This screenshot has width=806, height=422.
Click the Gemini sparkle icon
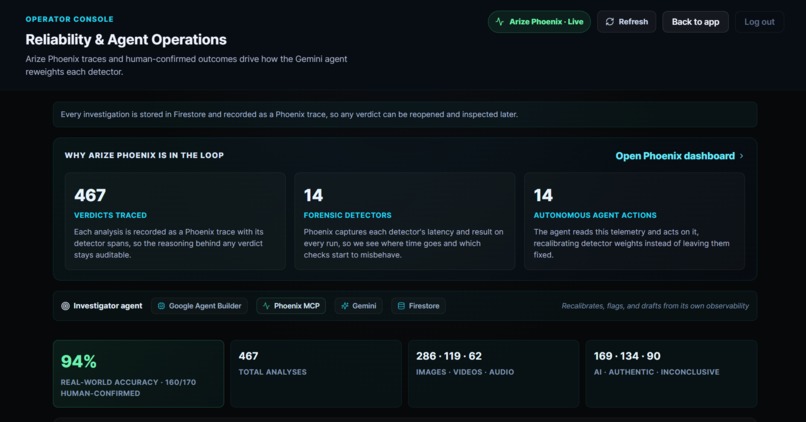pyautogui.click(x=344, y=306)
